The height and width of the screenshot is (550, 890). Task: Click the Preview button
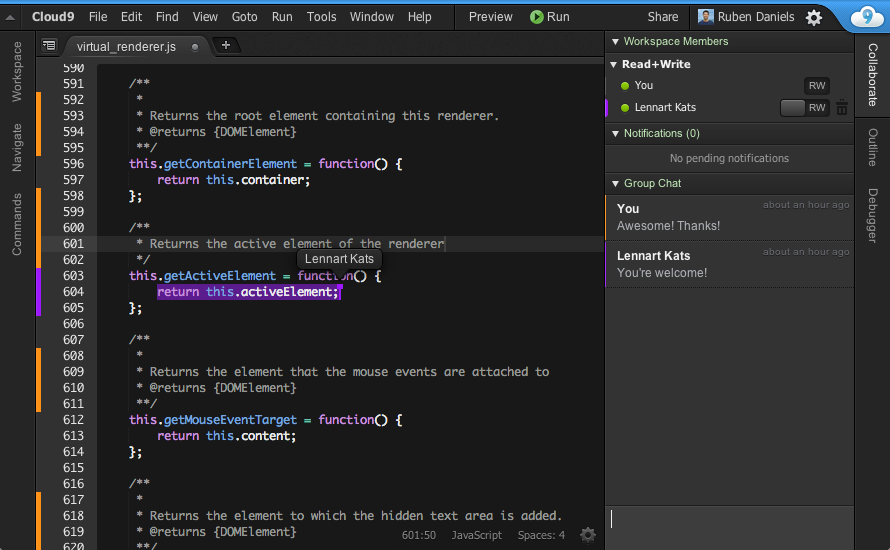coord(490,17)
